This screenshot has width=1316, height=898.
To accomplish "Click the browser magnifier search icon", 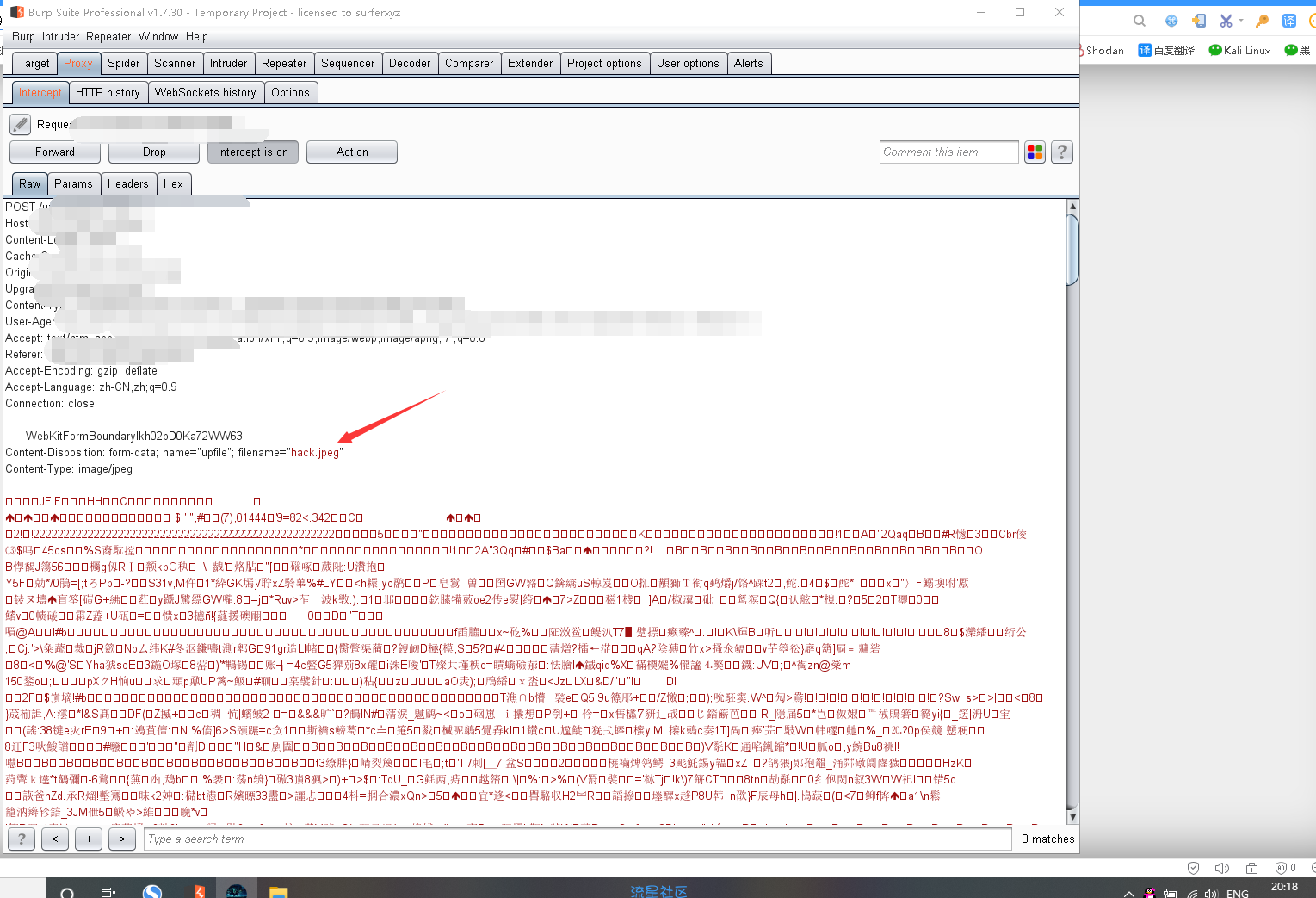I will pyautogui.click(x=1139, y=21).
